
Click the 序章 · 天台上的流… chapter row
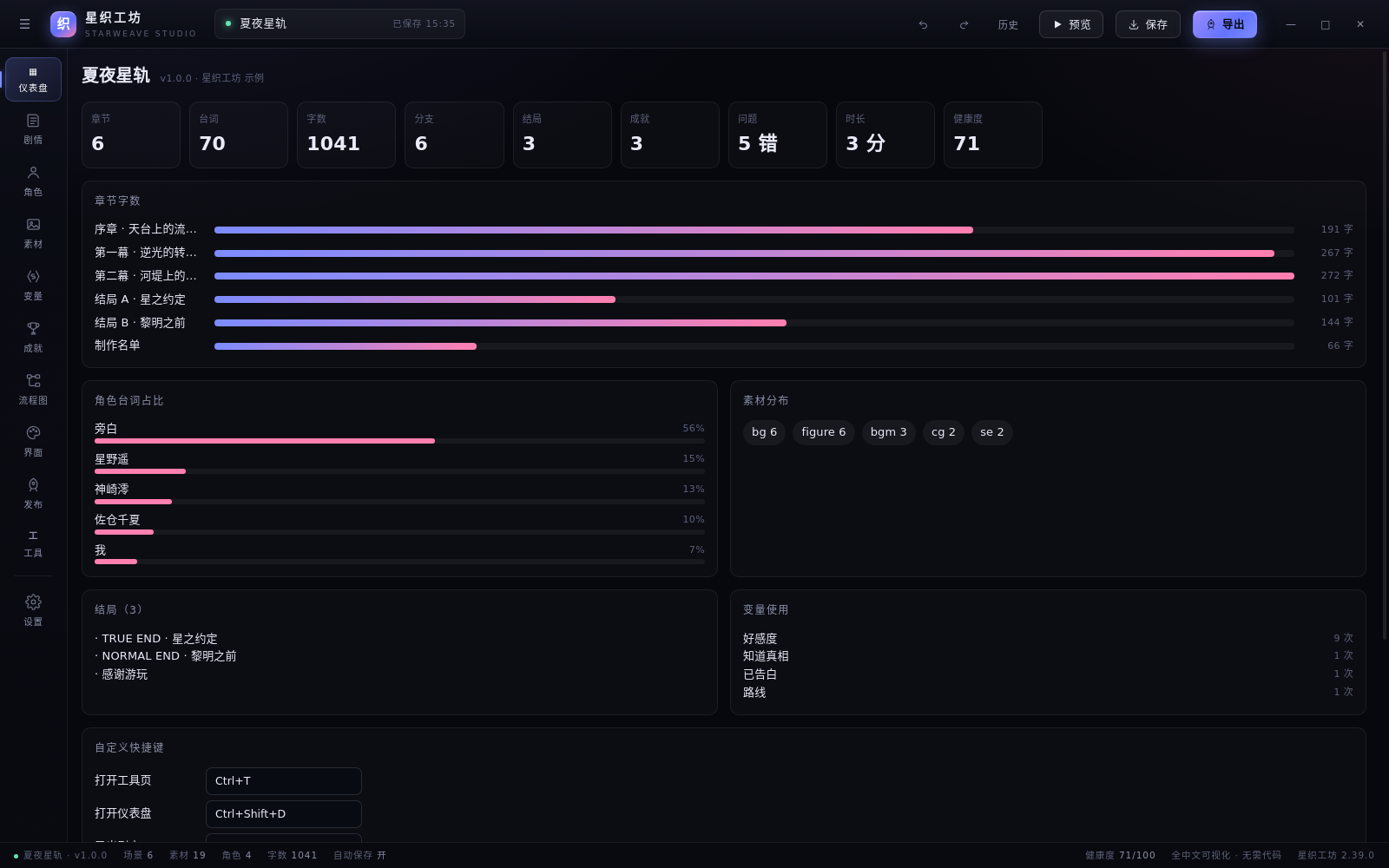724,229
